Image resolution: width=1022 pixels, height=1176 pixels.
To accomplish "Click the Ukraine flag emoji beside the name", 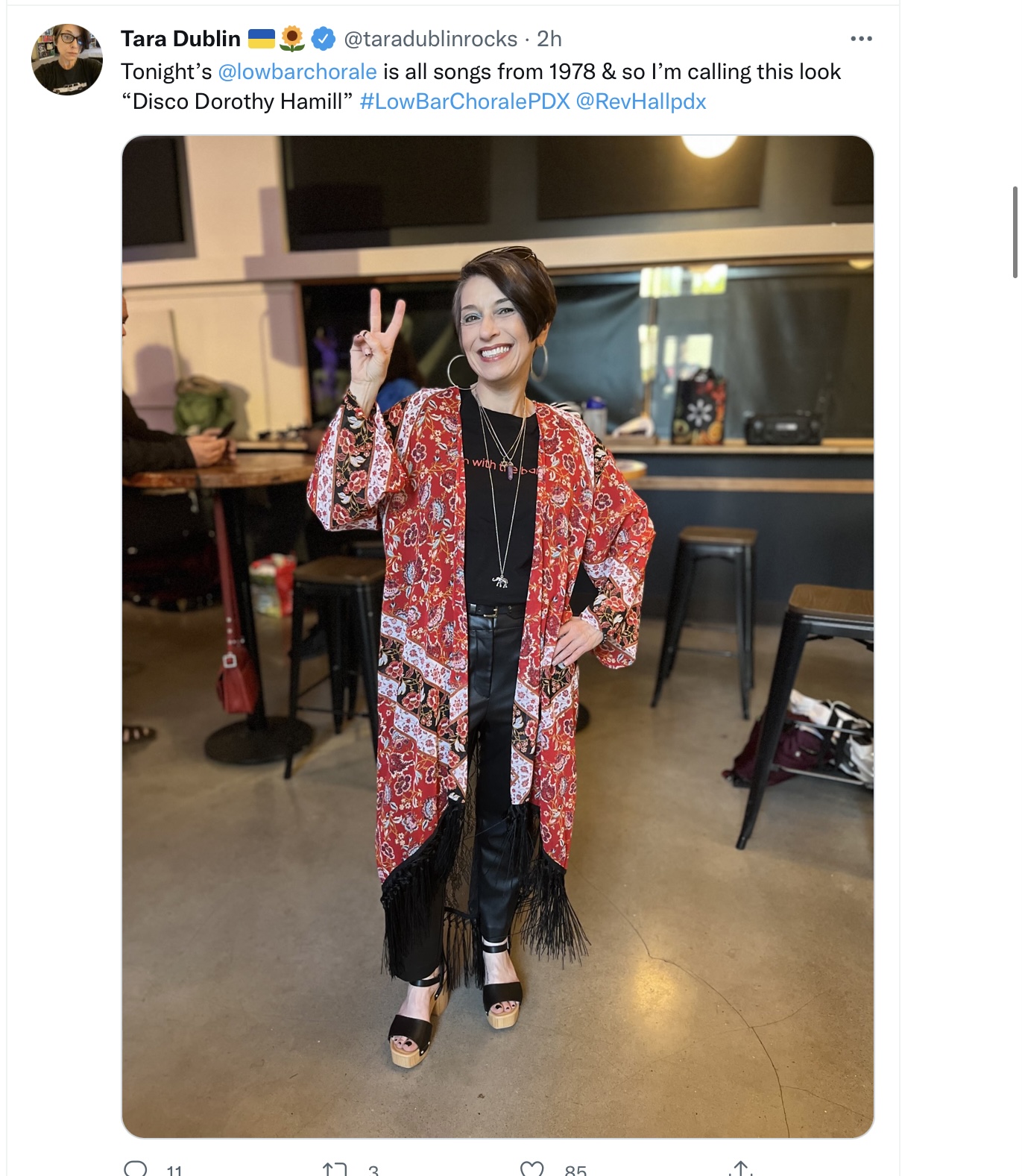I will coord(261,39).
